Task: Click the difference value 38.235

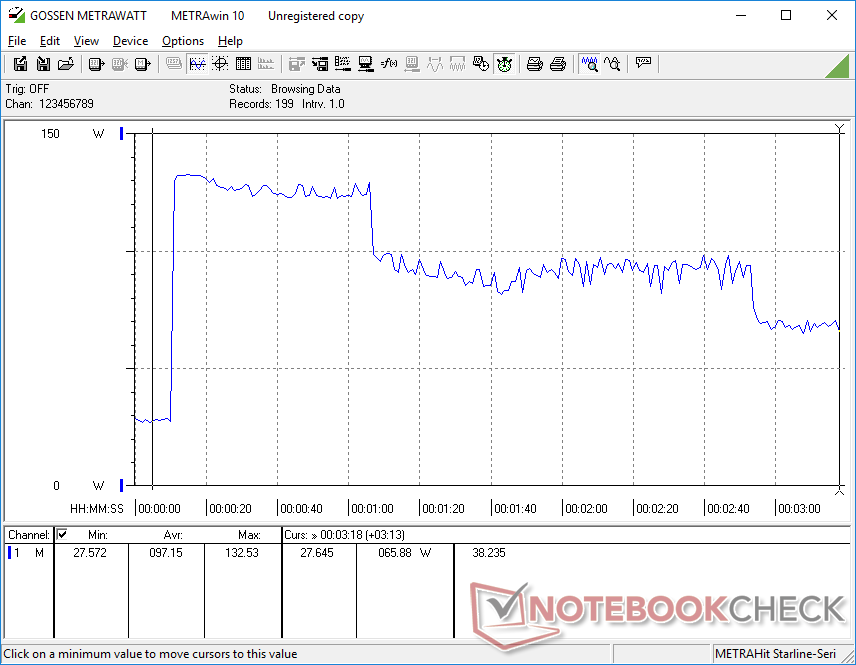Action: (x=489, y=553)
